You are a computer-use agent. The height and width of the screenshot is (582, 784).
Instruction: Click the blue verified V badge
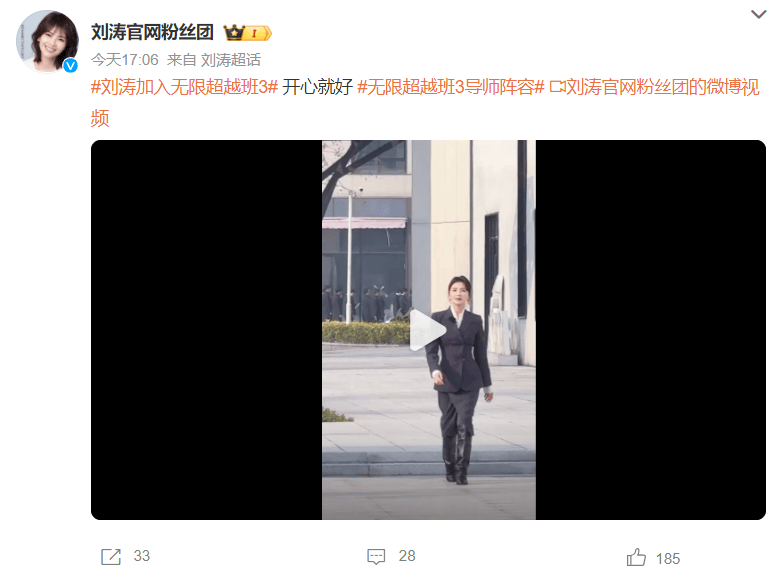click(x=70, y=65)
